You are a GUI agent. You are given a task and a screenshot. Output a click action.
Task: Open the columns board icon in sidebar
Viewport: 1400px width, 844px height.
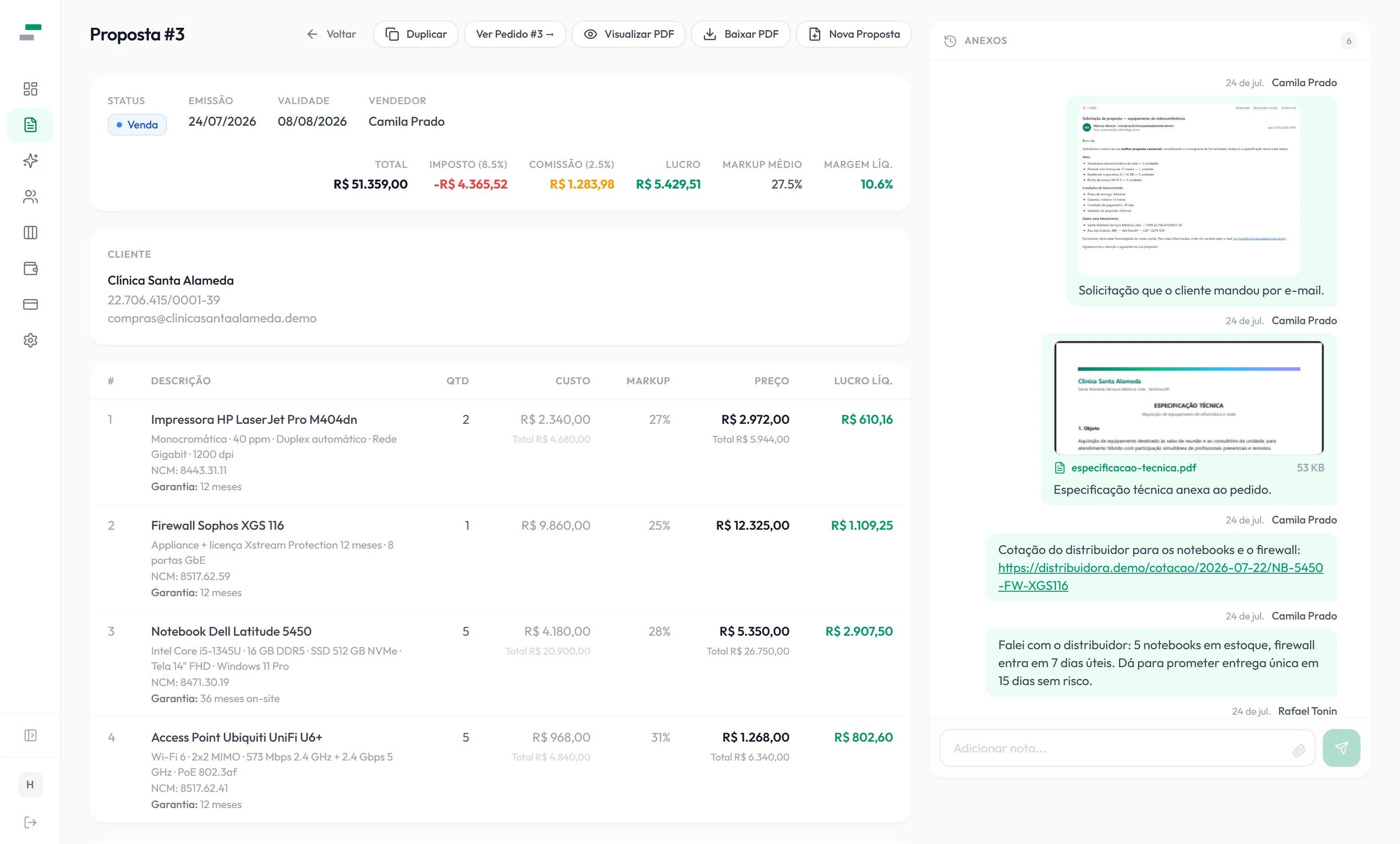pyautogui.click(x=30, y=233)
